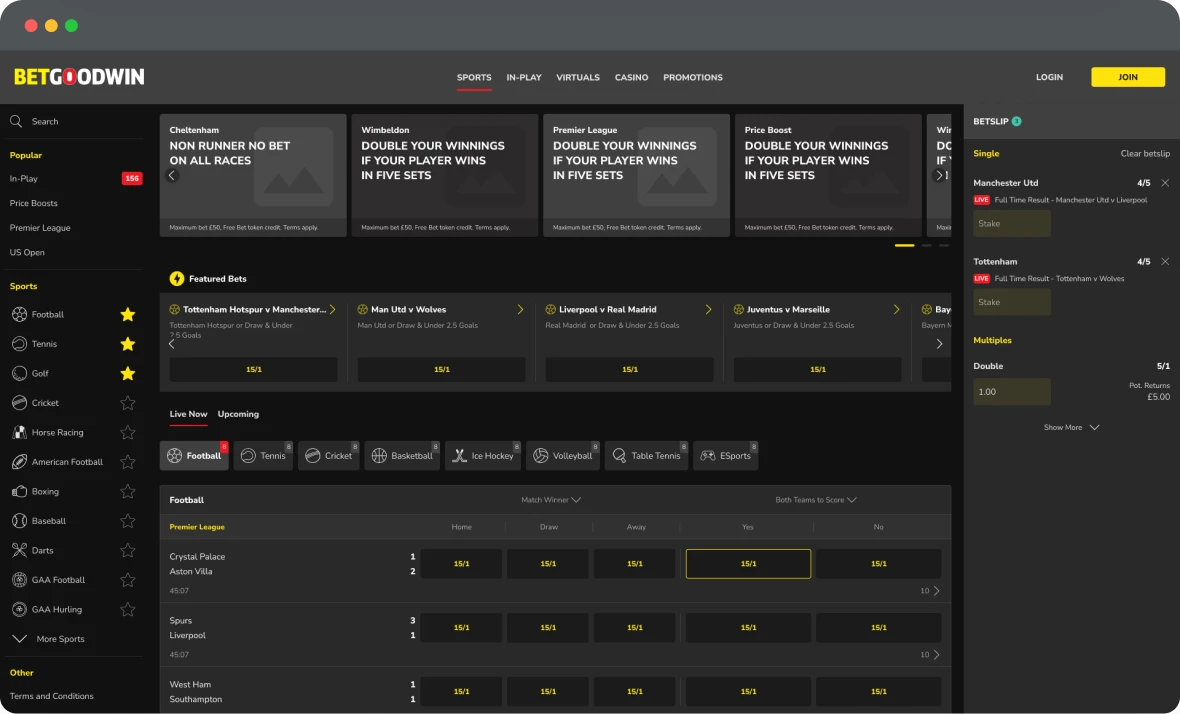Open the Juventus v Marseille featured match arrow

pyautogui.click(x=896, y=309)
